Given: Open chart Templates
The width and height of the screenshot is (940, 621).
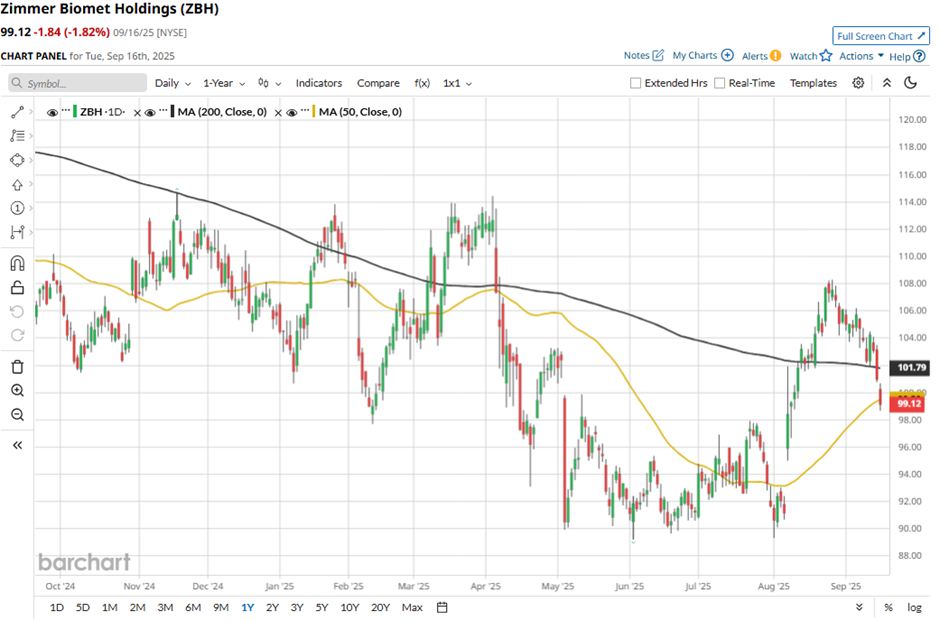Looking at the screenshot, I should click(813, 83).
